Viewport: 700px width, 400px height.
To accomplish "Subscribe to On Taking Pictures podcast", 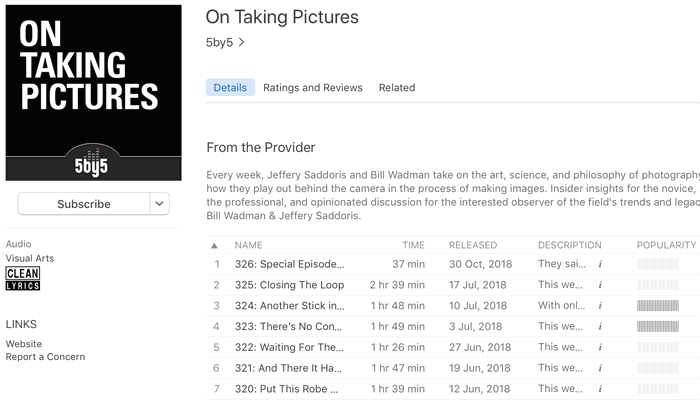I will [84, 204].
